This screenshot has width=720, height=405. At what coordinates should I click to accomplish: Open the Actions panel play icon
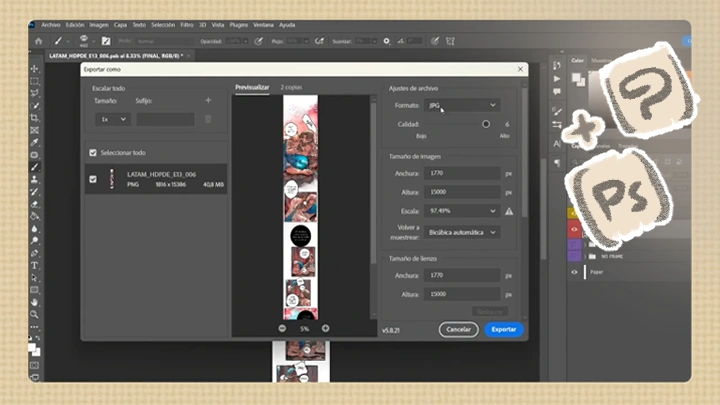coord(557,79)
